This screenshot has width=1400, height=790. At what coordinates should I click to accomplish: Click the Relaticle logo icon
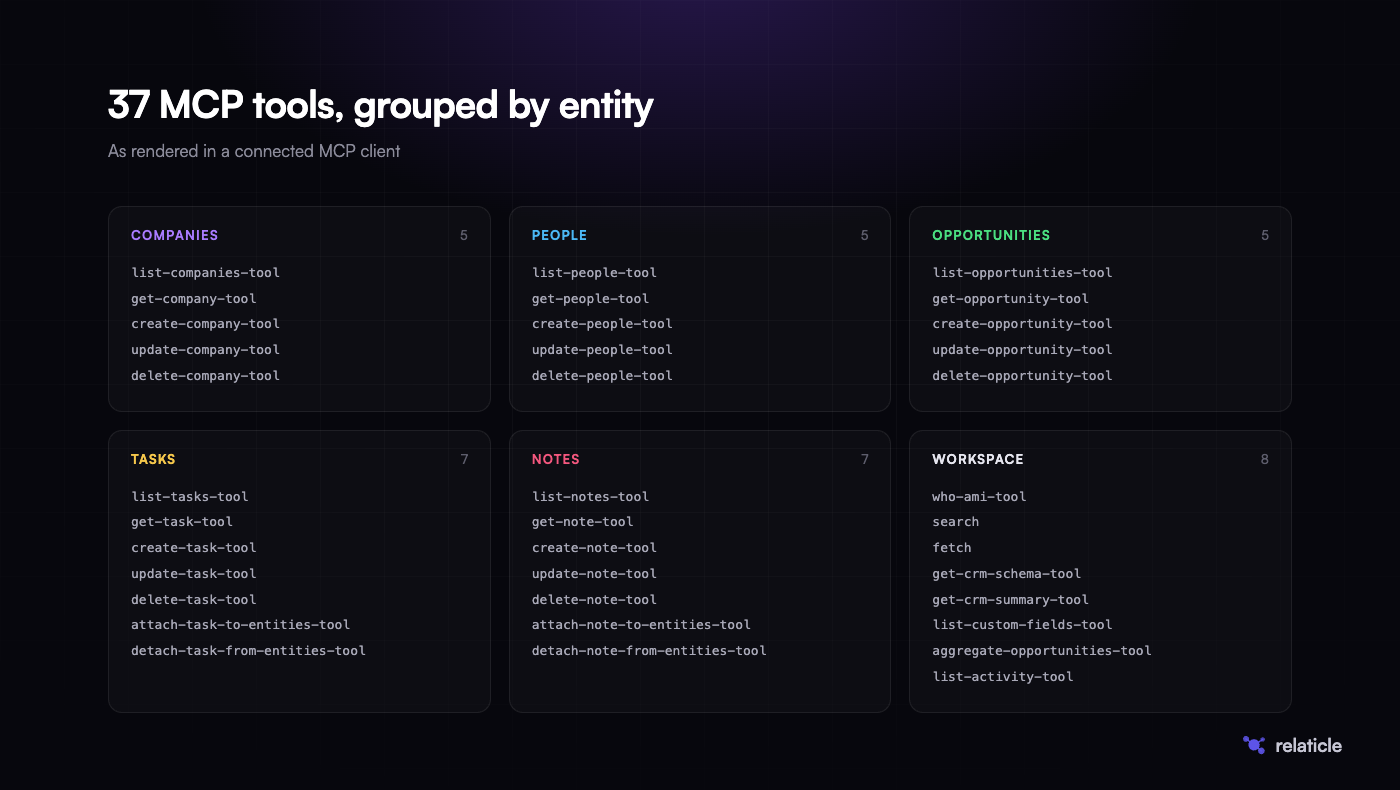1254,745
